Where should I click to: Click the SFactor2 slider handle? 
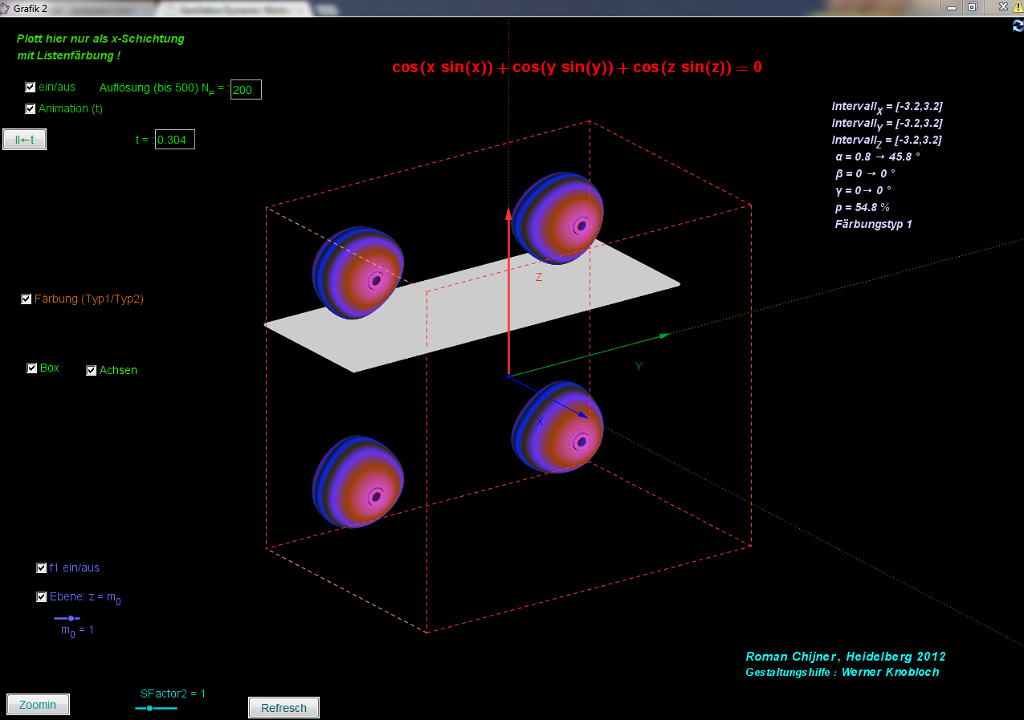click(x=149, y=708)
